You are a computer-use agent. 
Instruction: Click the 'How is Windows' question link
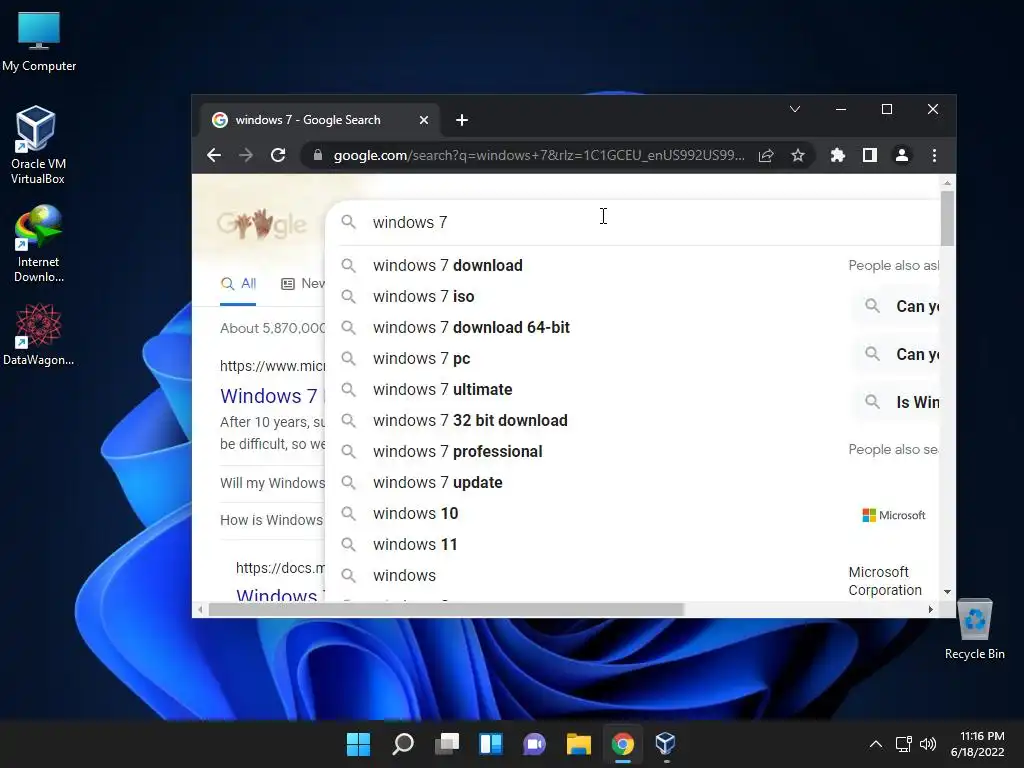(x=272, y=520)
